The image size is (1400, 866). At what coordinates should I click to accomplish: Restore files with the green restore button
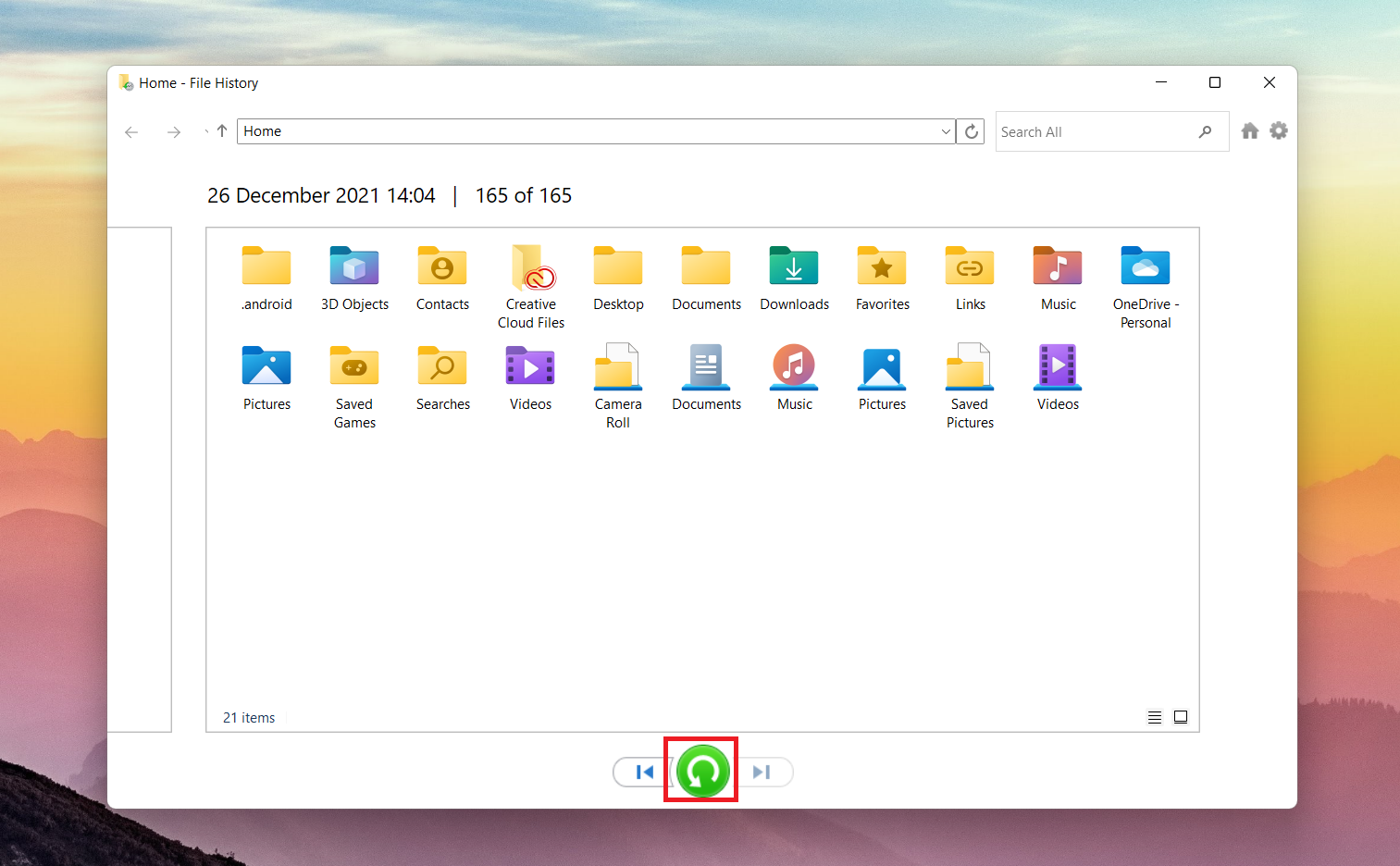[x=700, y=770]
